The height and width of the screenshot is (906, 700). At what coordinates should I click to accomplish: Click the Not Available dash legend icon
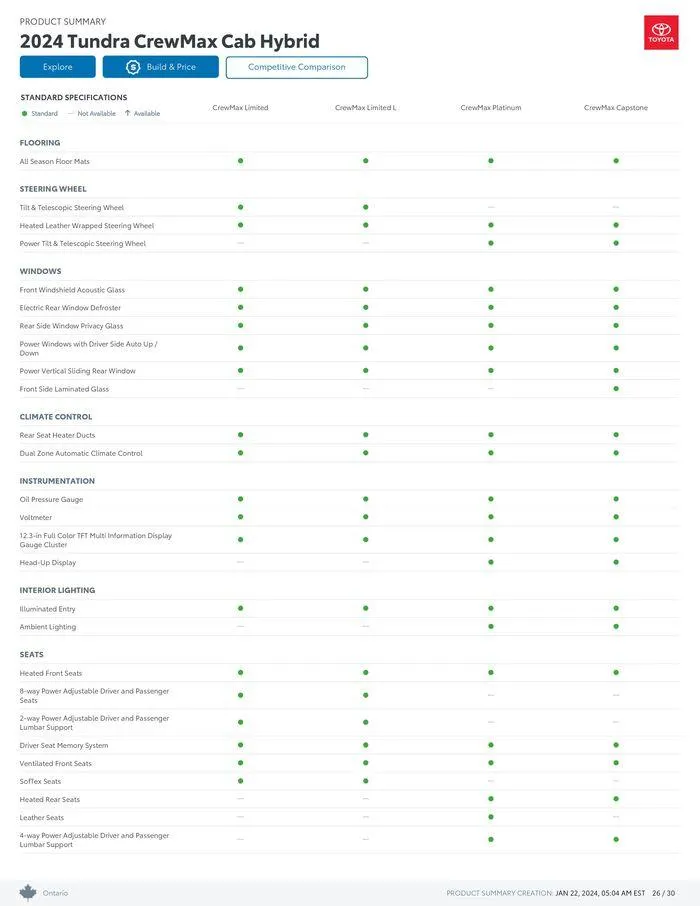[x=71, y=114]
